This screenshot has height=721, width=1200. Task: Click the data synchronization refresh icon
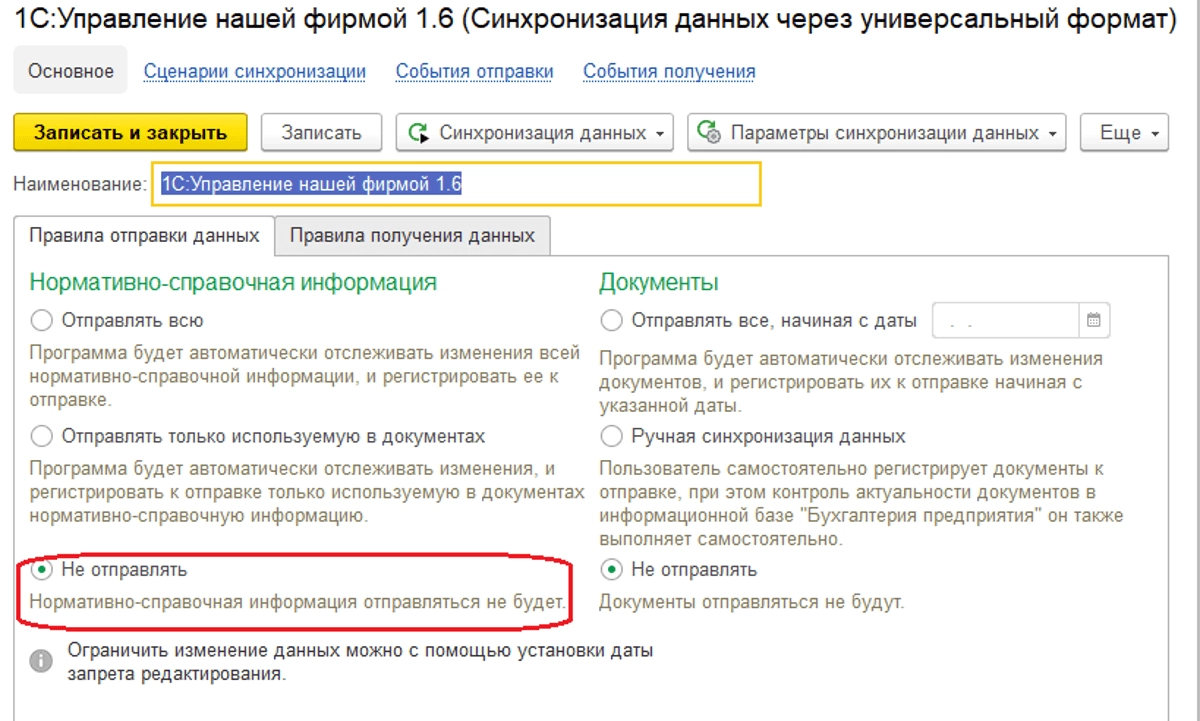click(x=420, y=133)
